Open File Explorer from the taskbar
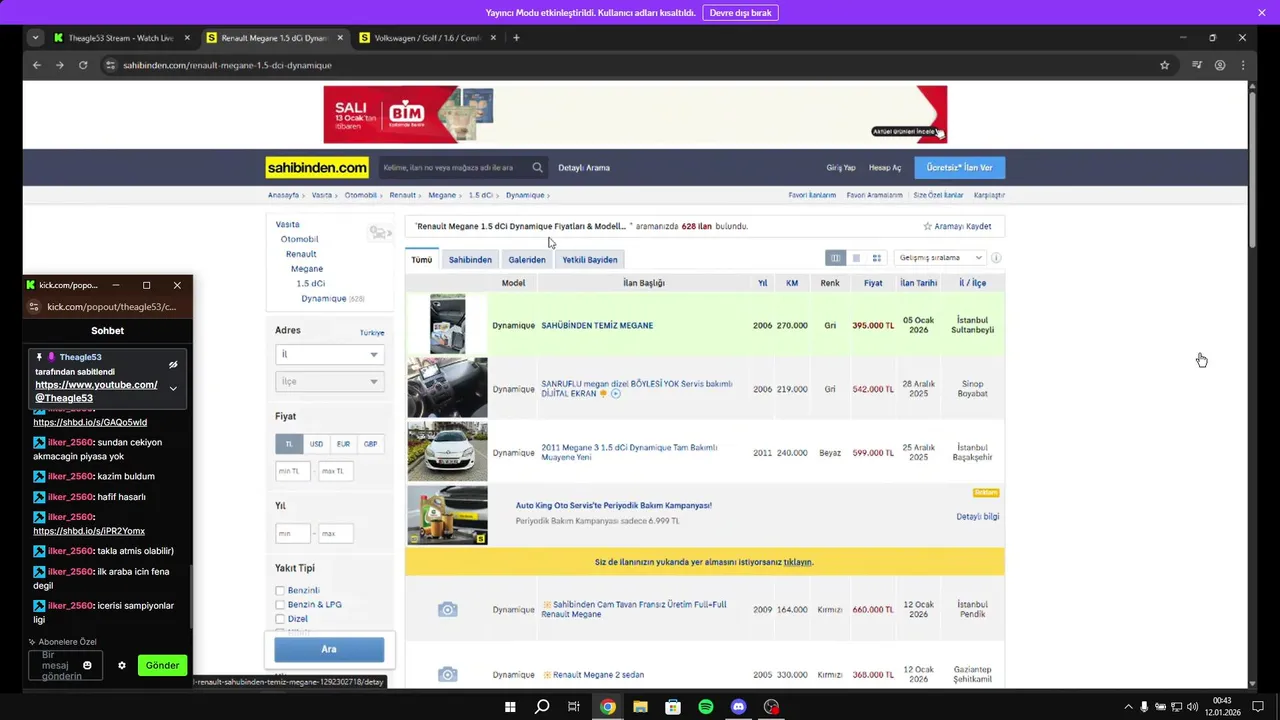Screen dimensions: 1280x720 click(x=640, y=707)
